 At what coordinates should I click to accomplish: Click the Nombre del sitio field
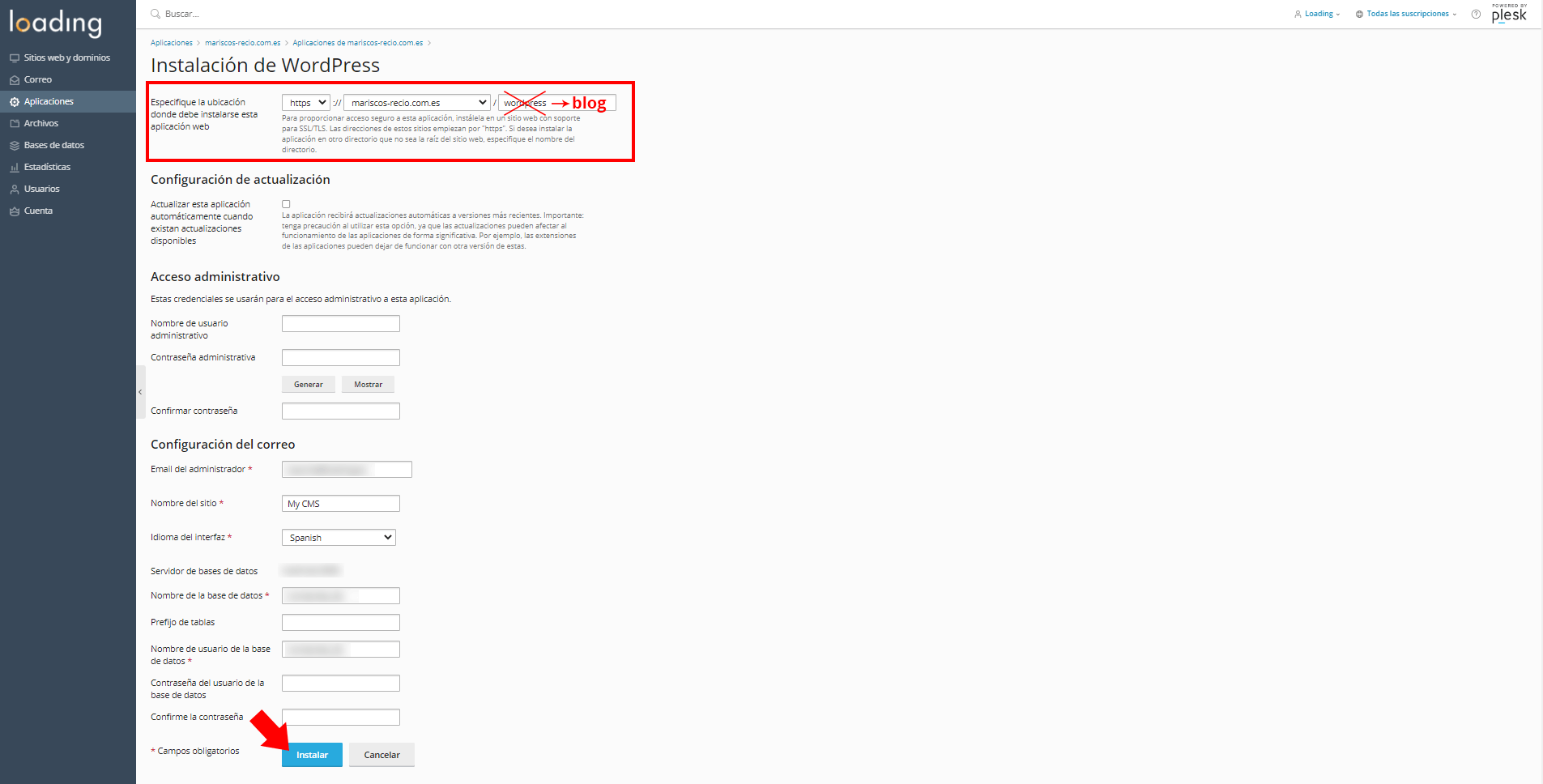pyautogui.click(x=341, y=504)
